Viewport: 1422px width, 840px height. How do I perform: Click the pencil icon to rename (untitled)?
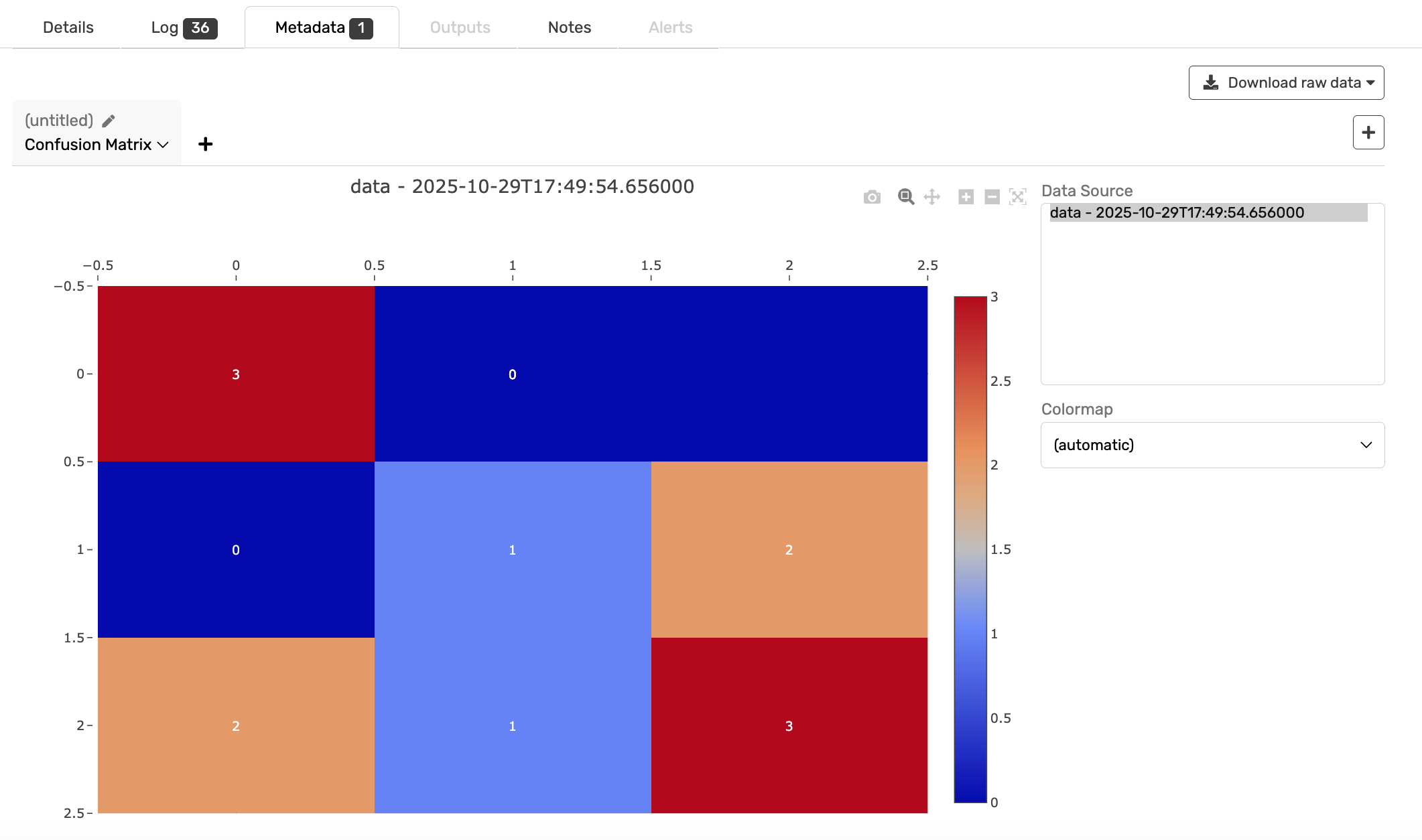point(109,121)
